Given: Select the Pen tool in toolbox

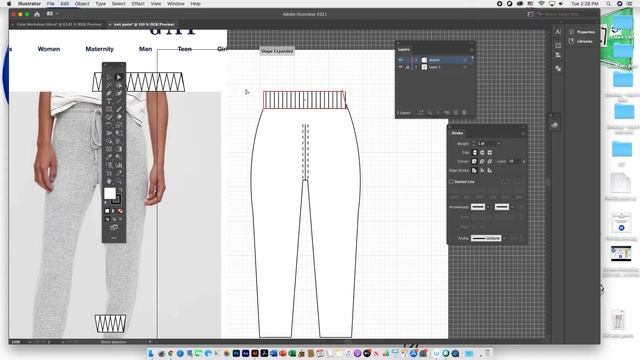Looking at the screenshot, I should tap(109, 93).
